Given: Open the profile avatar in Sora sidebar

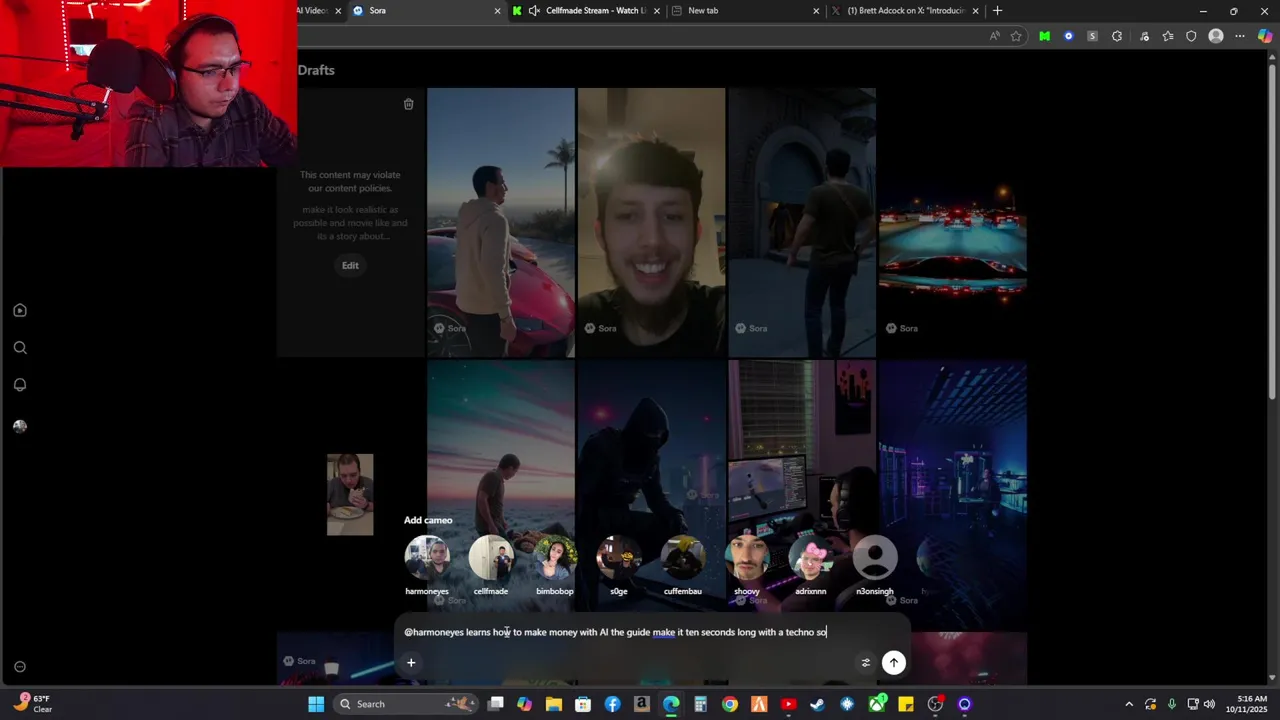Looking at the screenshot, I should (x=20, y=426).
